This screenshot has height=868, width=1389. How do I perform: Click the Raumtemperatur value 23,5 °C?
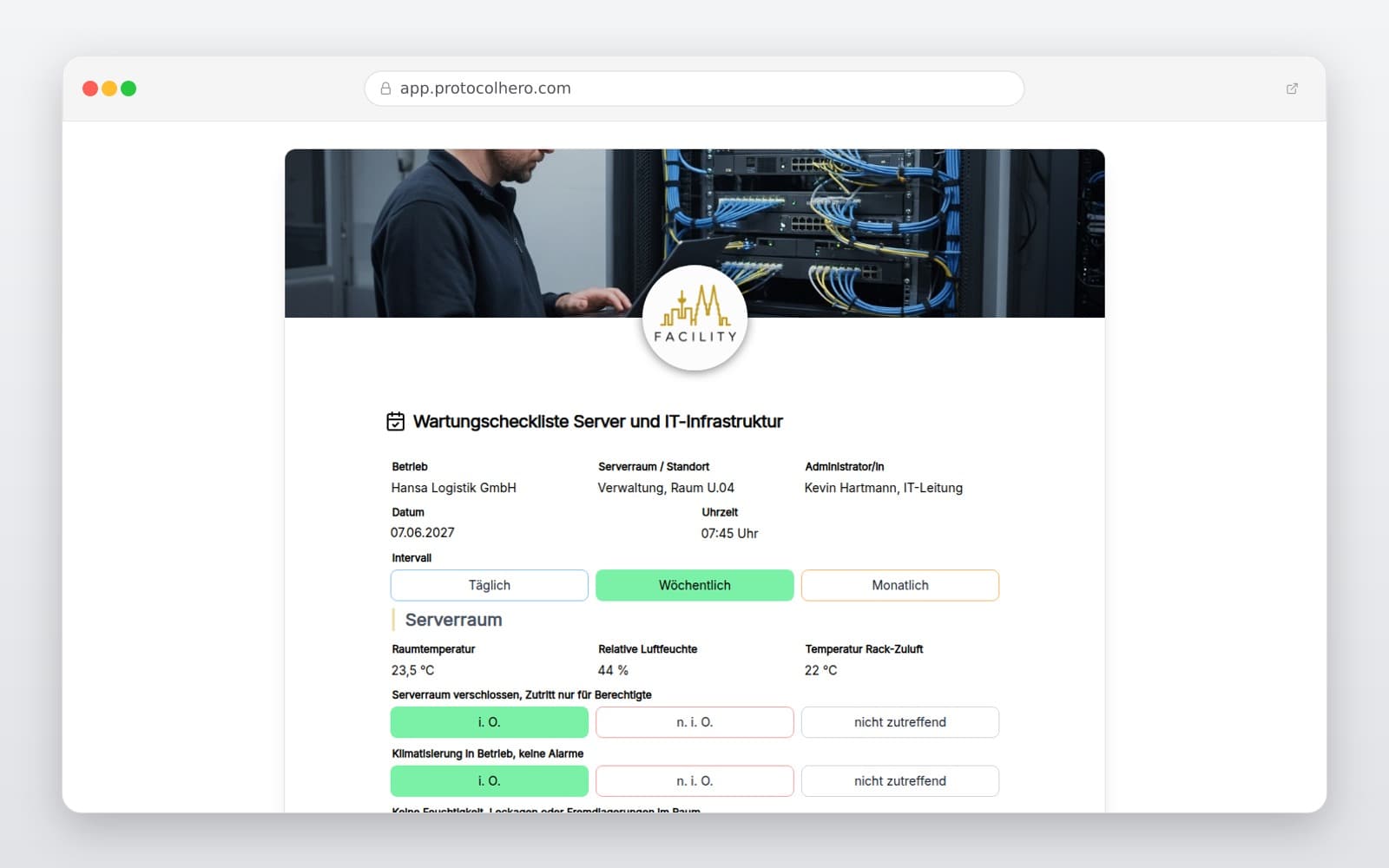tap(413, 670)
